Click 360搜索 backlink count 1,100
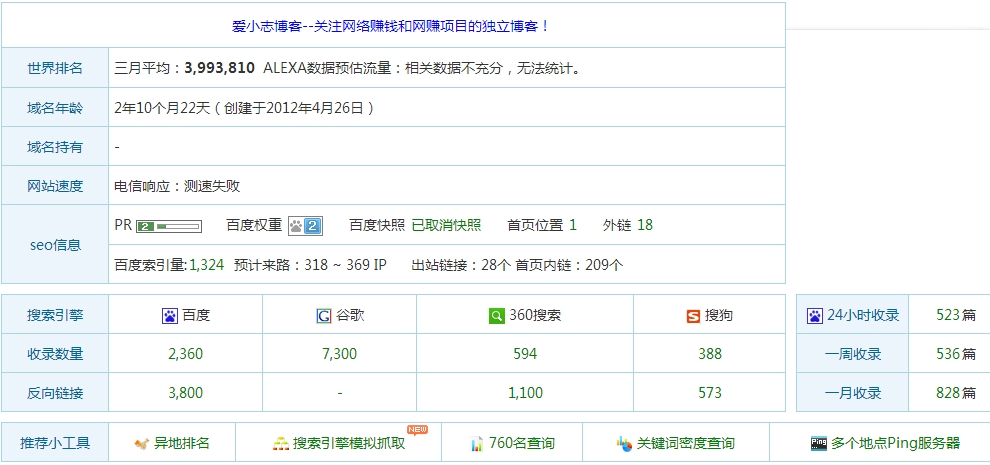 [x=525, y=394]
